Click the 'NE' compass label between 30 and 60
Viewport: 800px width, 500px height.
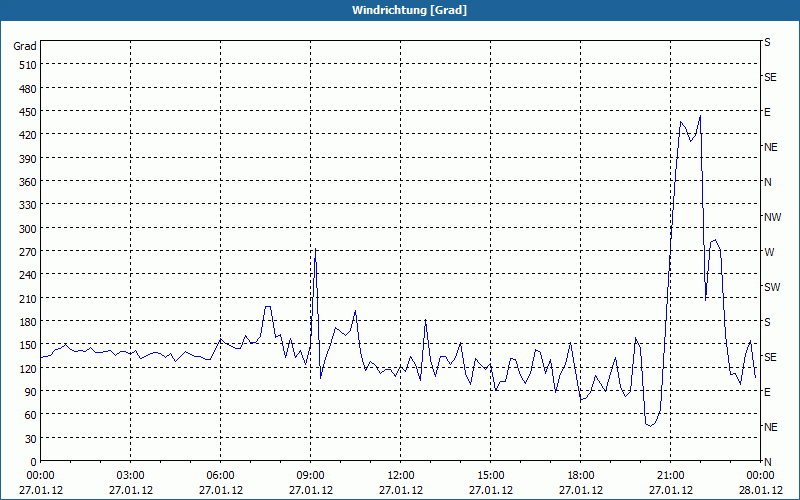pyautogui.click(x=771, y=427)
